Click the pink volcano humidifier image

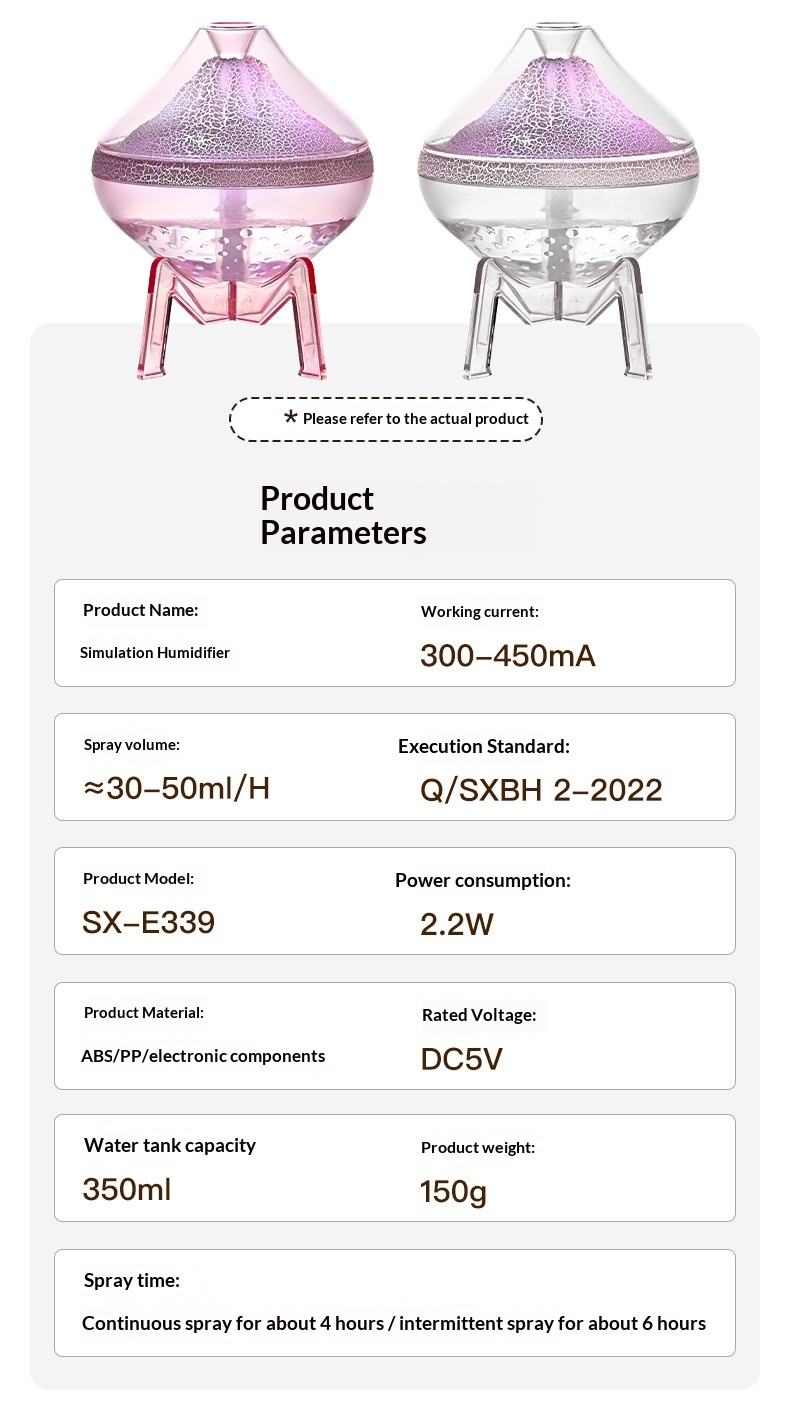232,200
